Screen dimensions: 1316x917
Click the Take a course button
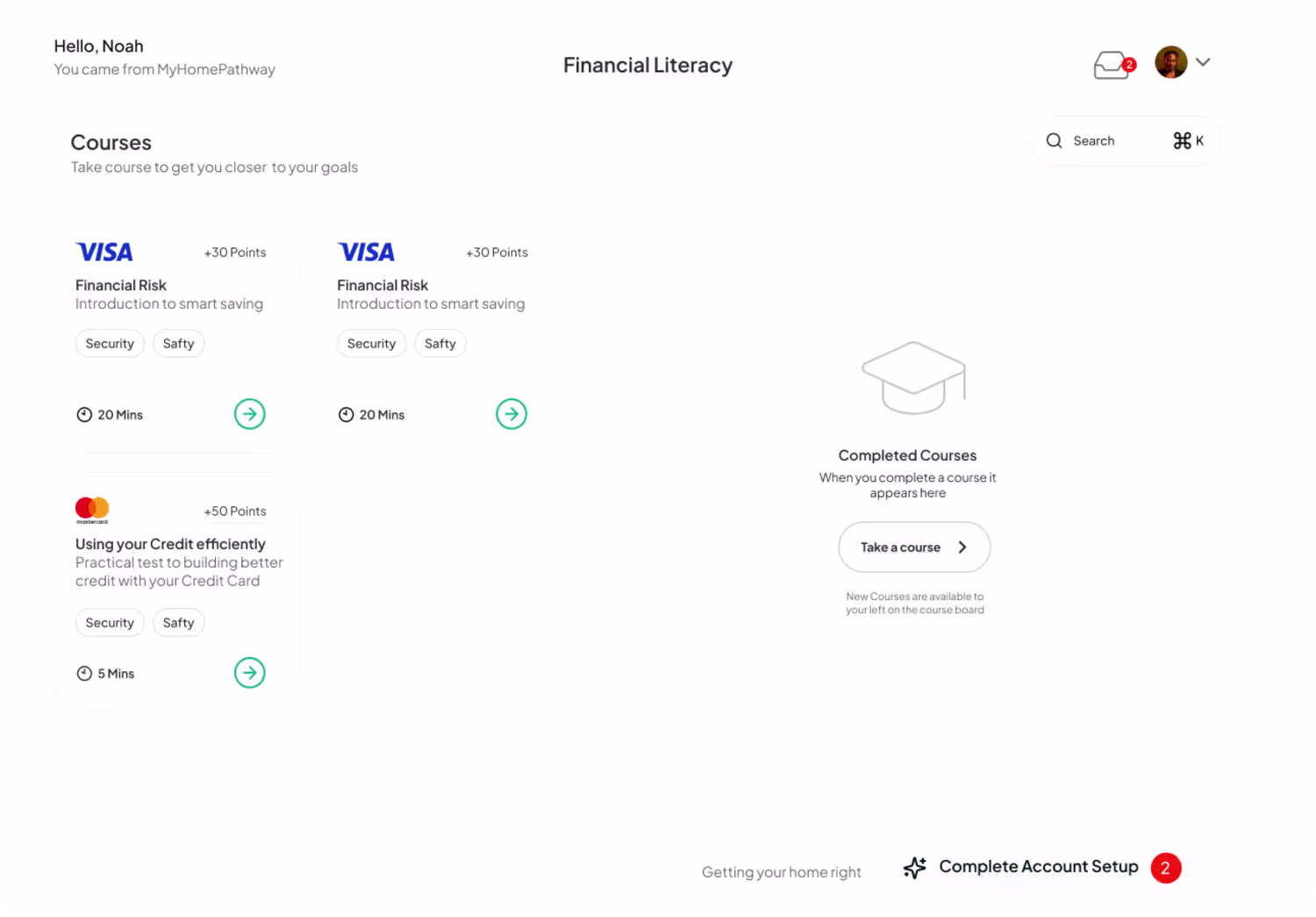[x=914, y=548]
